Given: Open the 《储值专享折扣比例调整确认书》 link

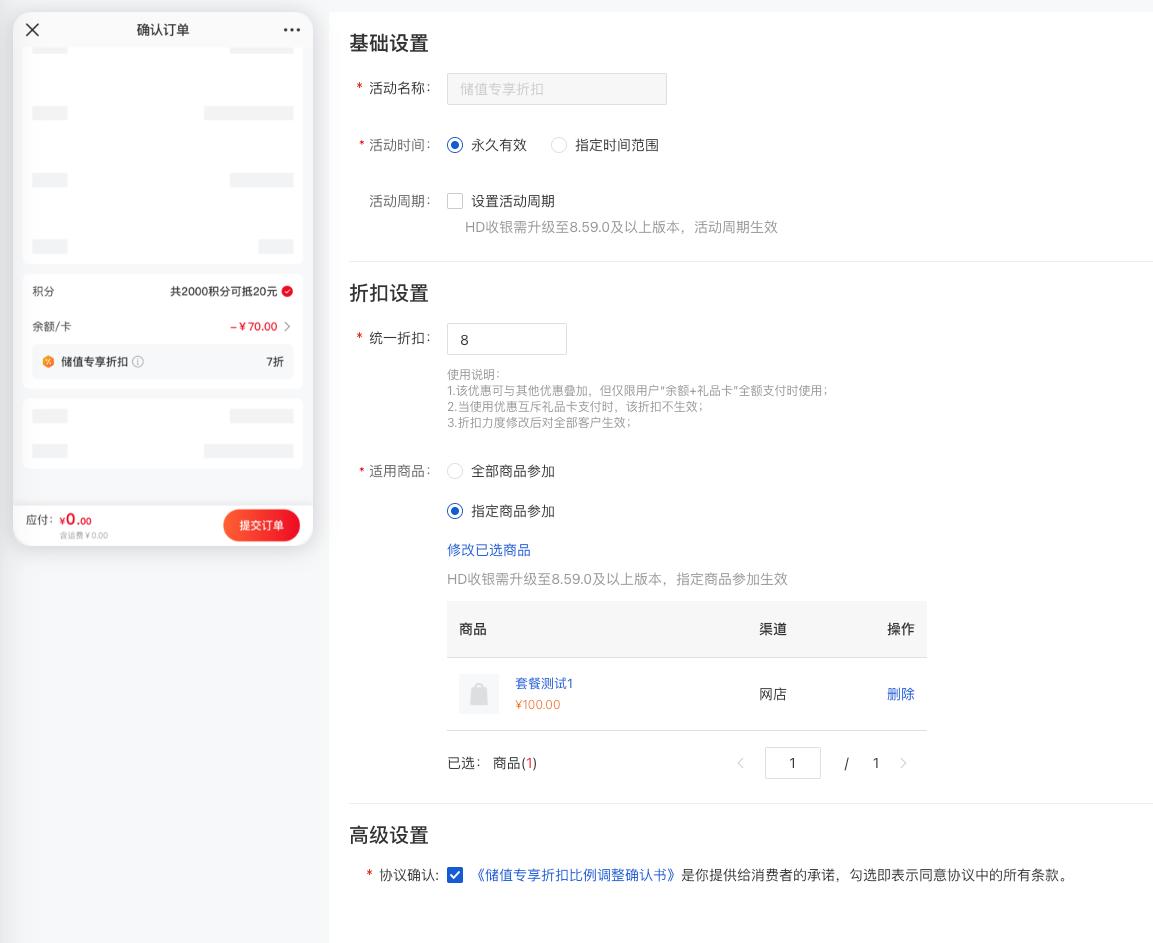Looking at the screenshot, I should coord(574,875).
